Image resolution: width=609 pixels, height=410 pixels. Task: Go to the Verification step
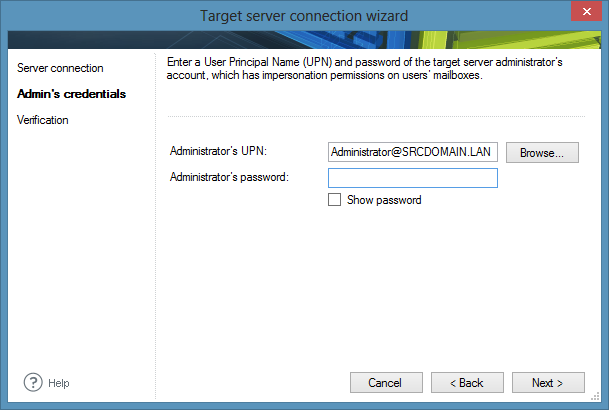(43, 120)
